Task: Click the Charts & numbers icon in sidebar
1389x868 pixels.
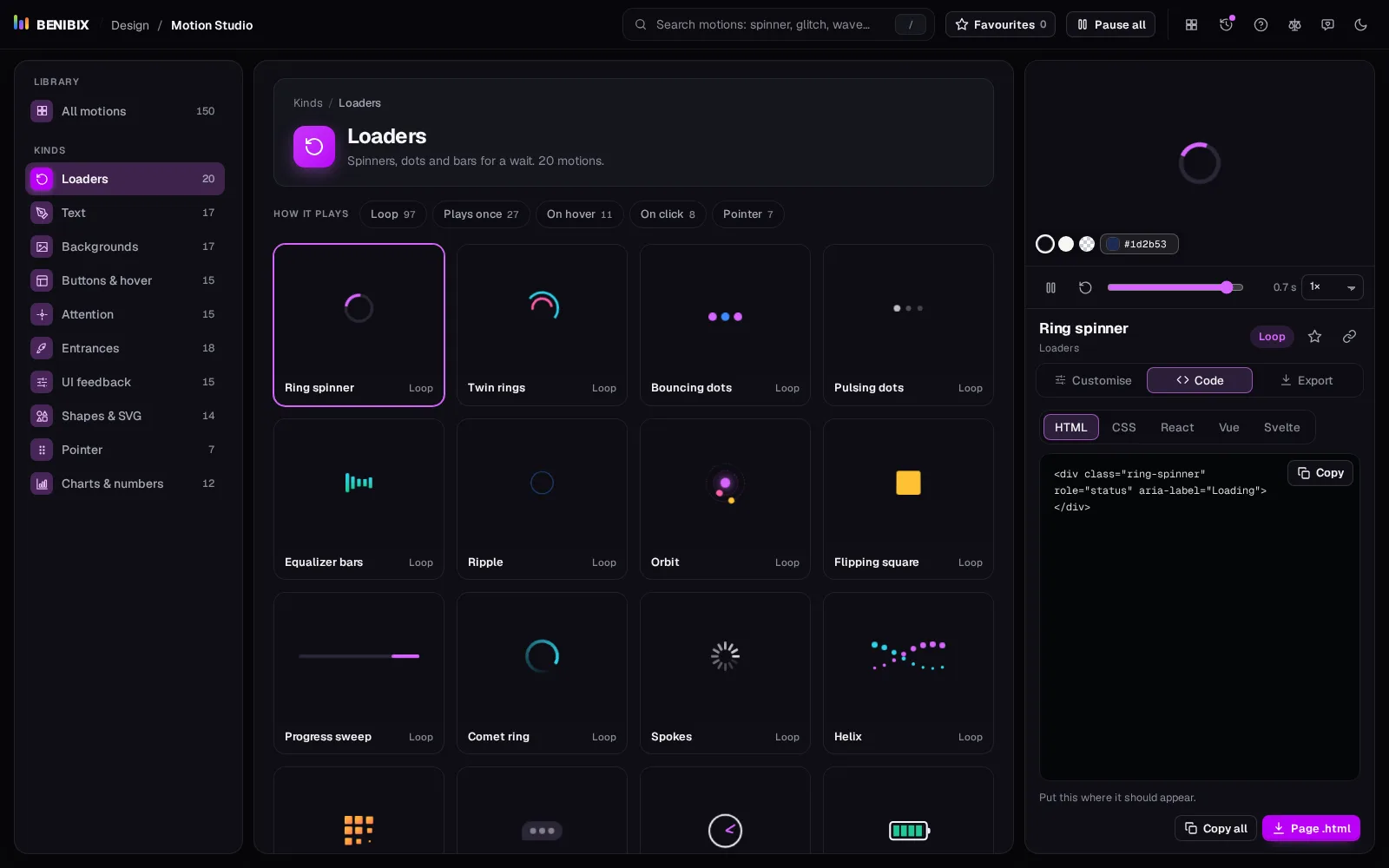Action: point(42,483)
